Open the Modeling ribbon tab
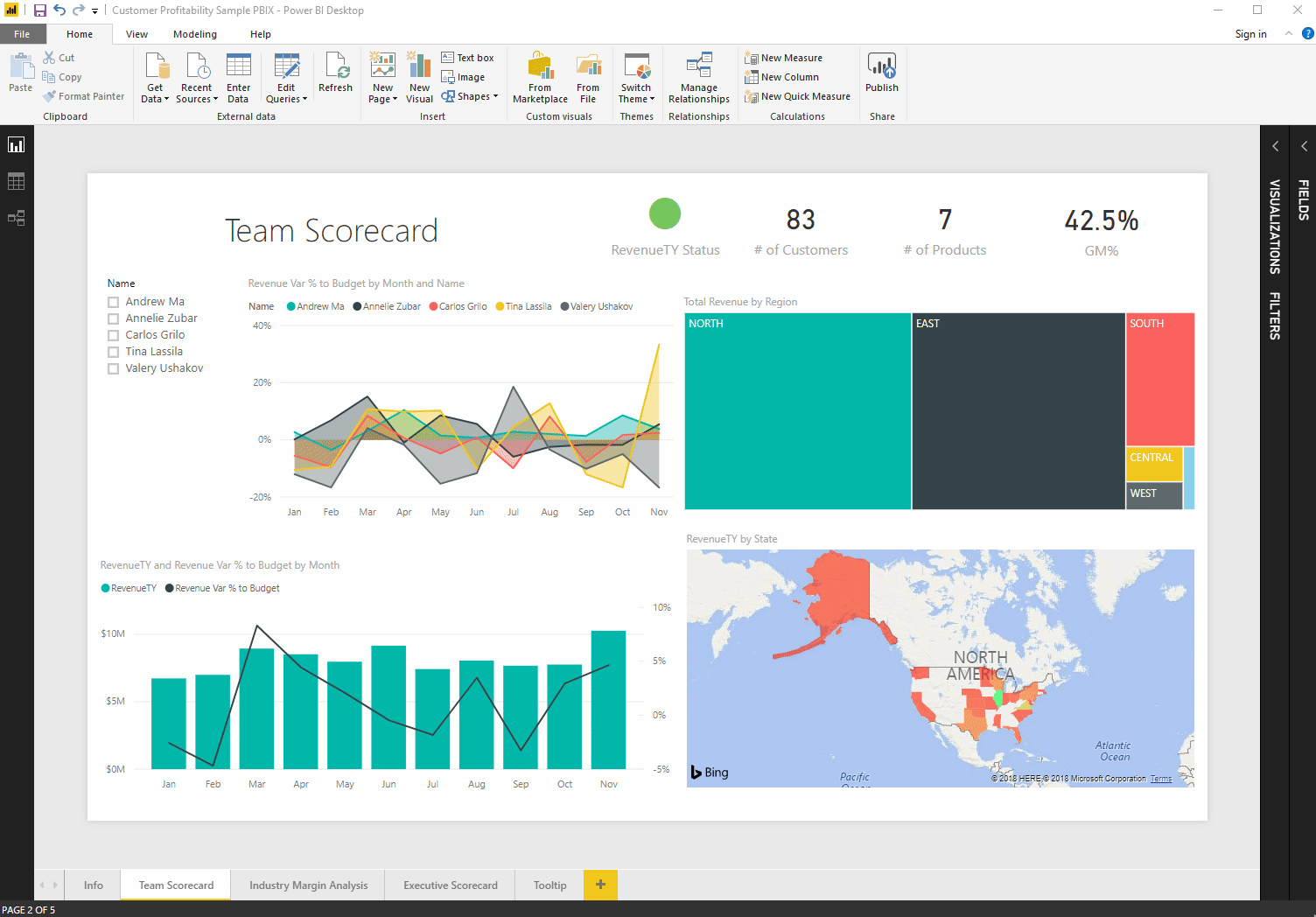Screen dimensions: 1316x917 194,34
